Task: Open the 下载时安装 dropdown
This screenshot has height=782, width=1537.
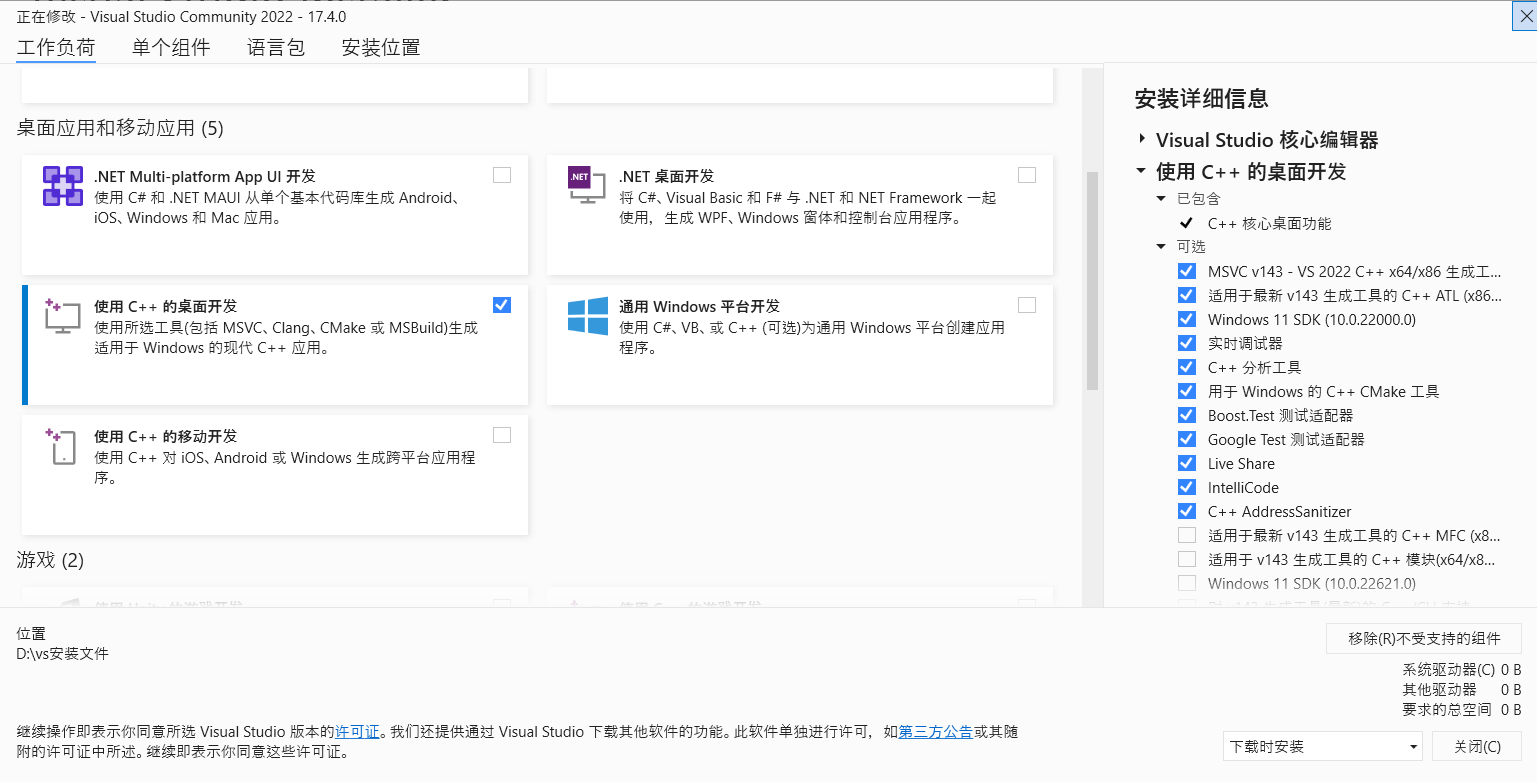Action: click(x=1322, y=746)
